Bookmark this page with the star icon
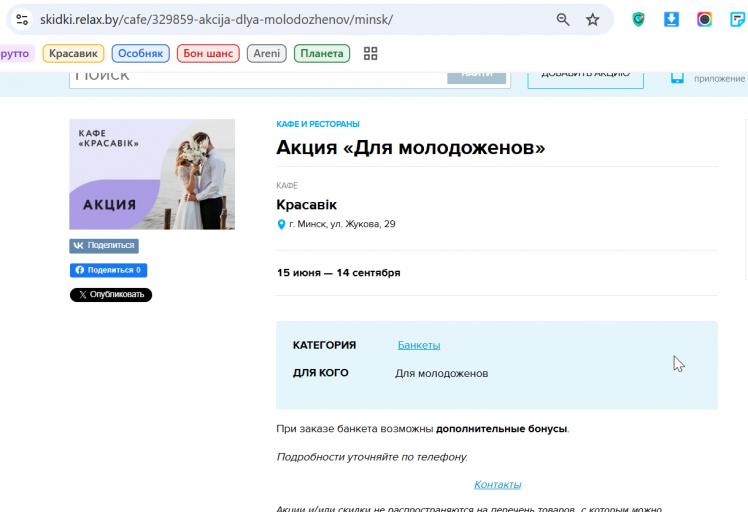748x512 pixels. [x=592, y=20]
